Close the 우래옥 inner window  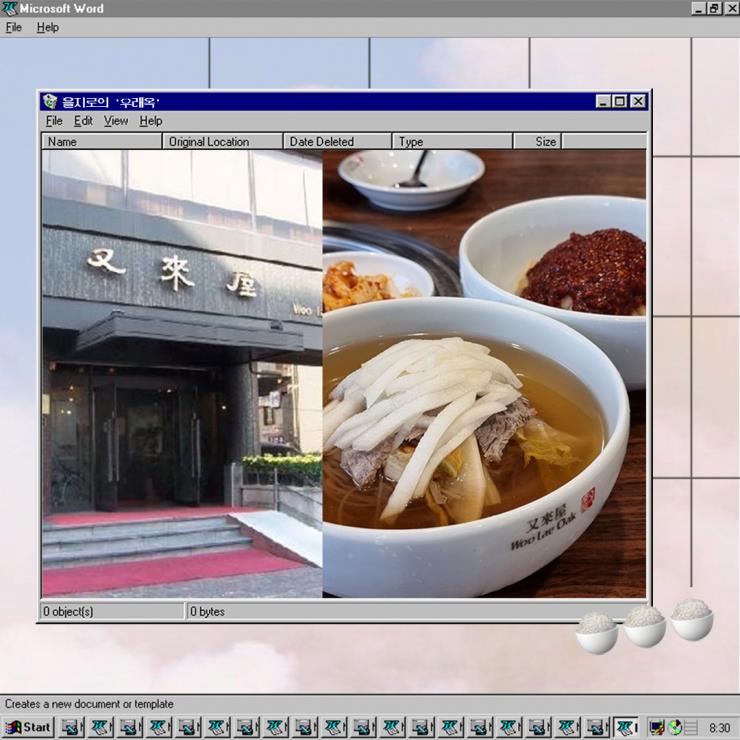(638, 101)
